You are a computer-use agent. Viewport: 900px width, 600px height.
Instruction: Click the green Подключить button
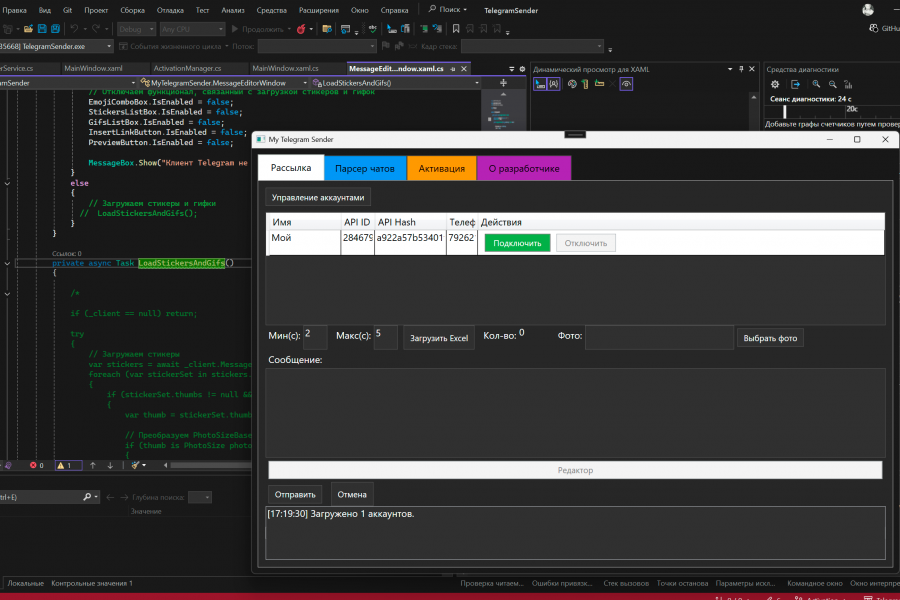[x=517, y=243]
